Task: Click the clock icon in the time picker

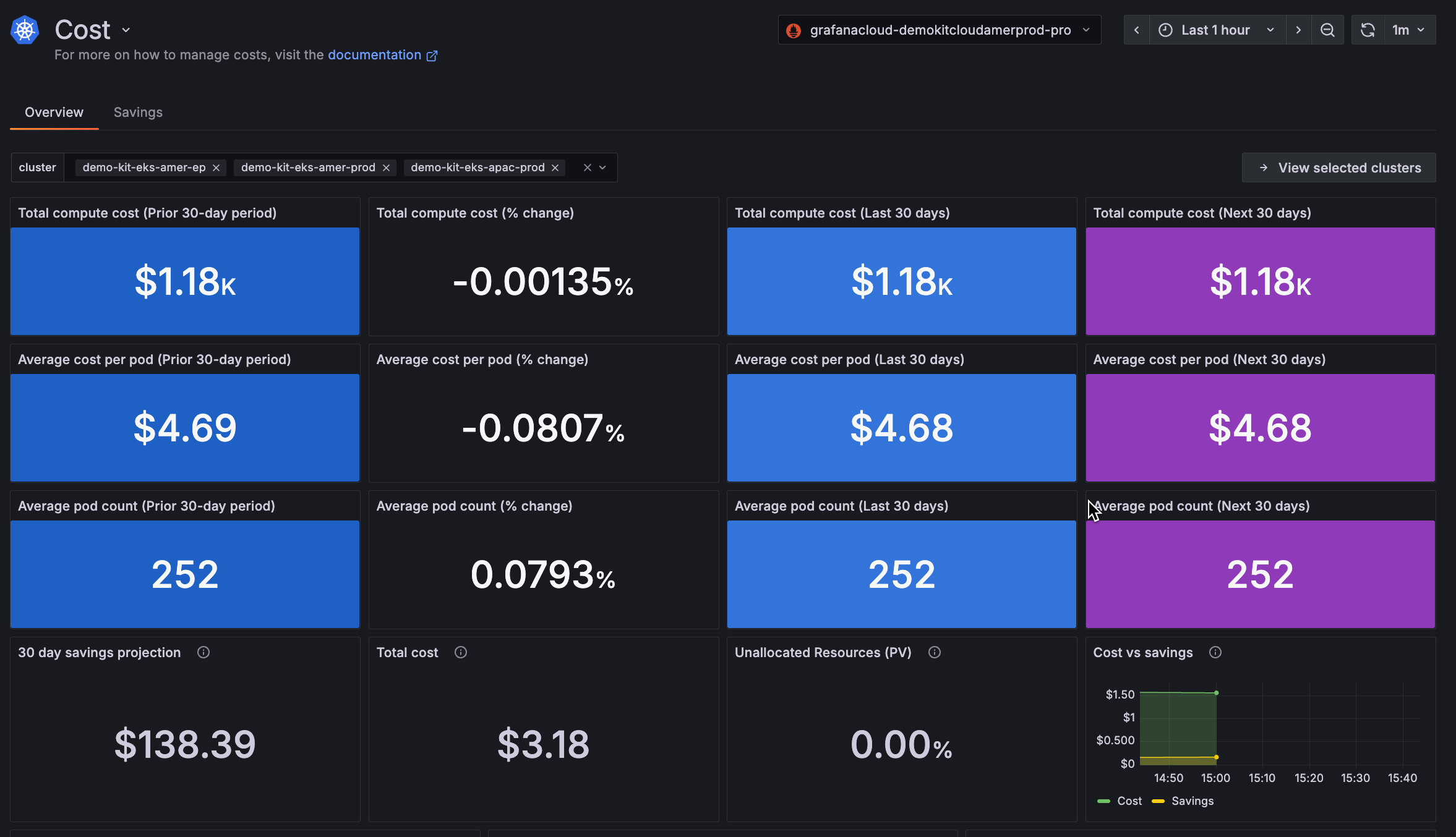Action: tap(1165, 29)
